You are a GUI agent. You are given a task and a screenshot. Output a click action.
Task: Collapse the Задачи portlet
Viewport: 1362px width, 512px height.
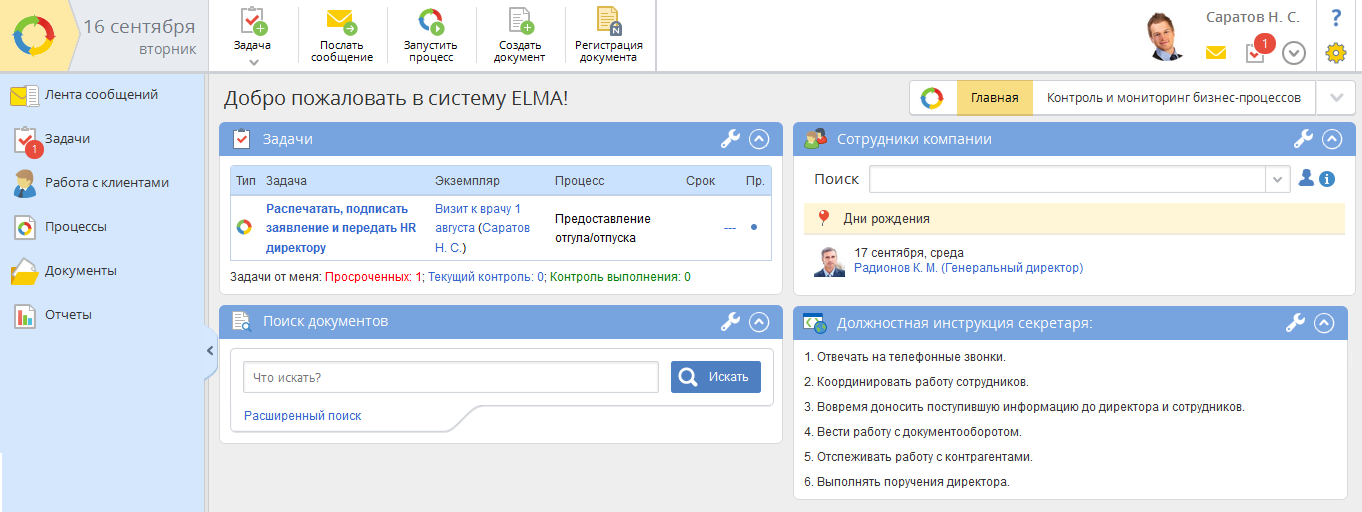[759, 139]
